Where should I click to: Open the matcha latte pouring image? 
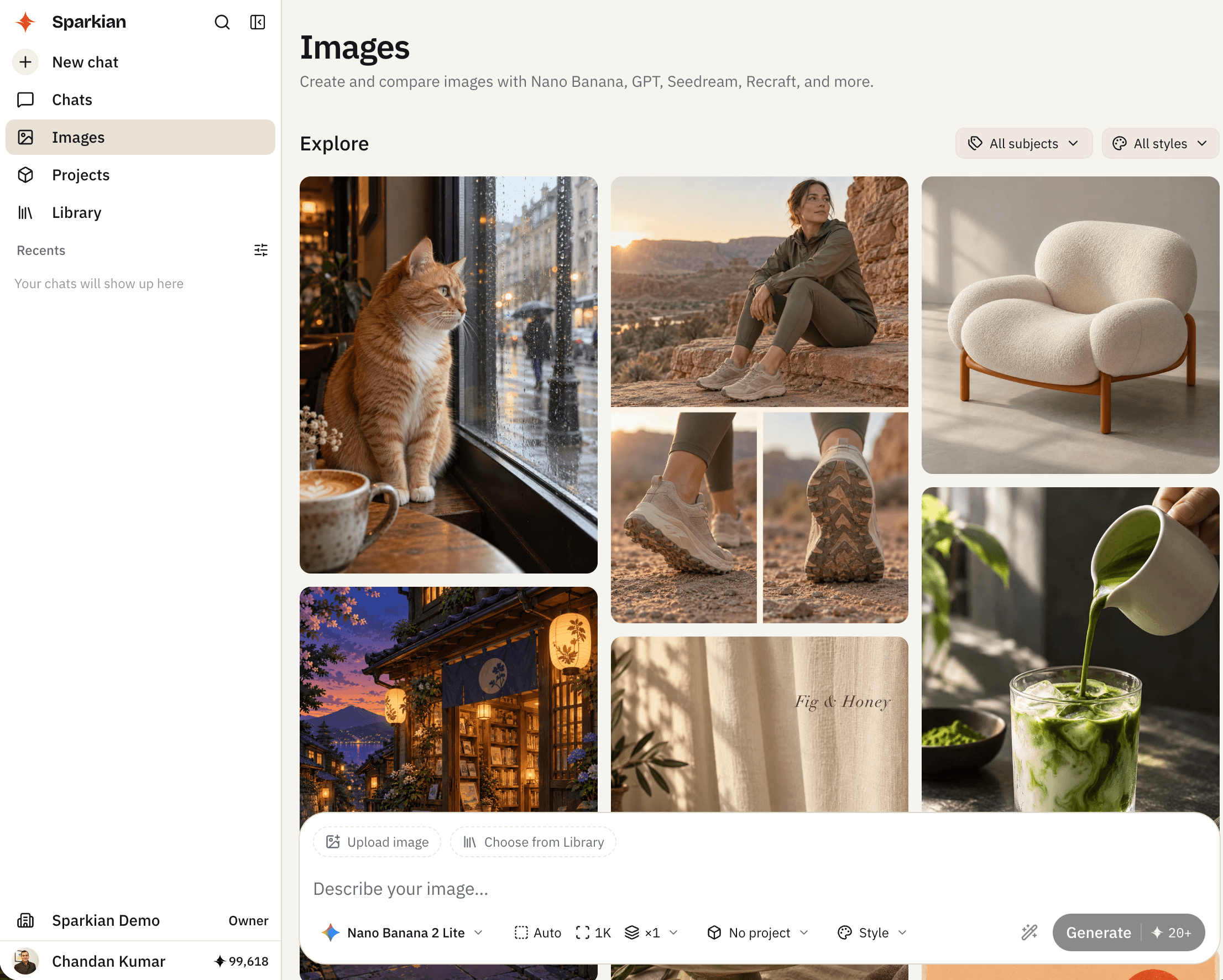pos(1070,649)
